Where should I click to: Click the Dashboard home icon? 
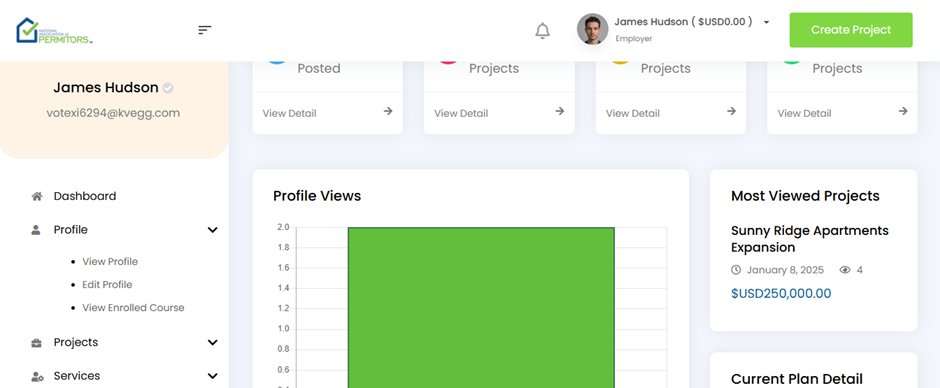37,196
